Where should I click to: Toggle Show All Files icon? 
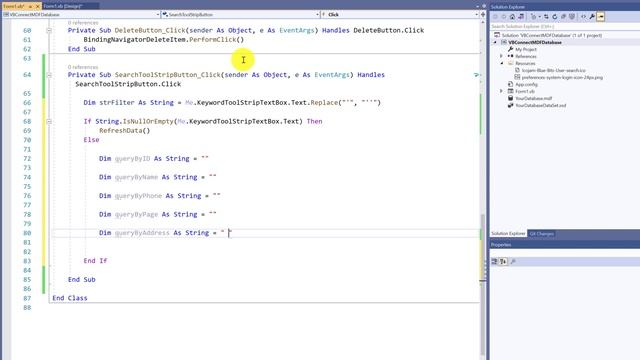tap(572, 17)
